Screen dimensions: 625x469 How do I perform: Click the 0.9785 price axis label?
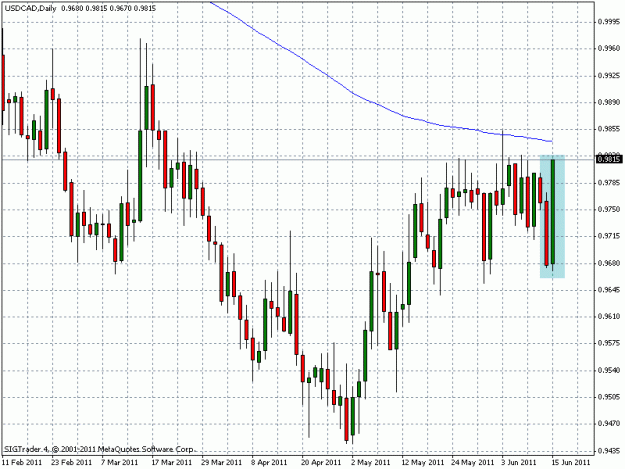point(610,183)
